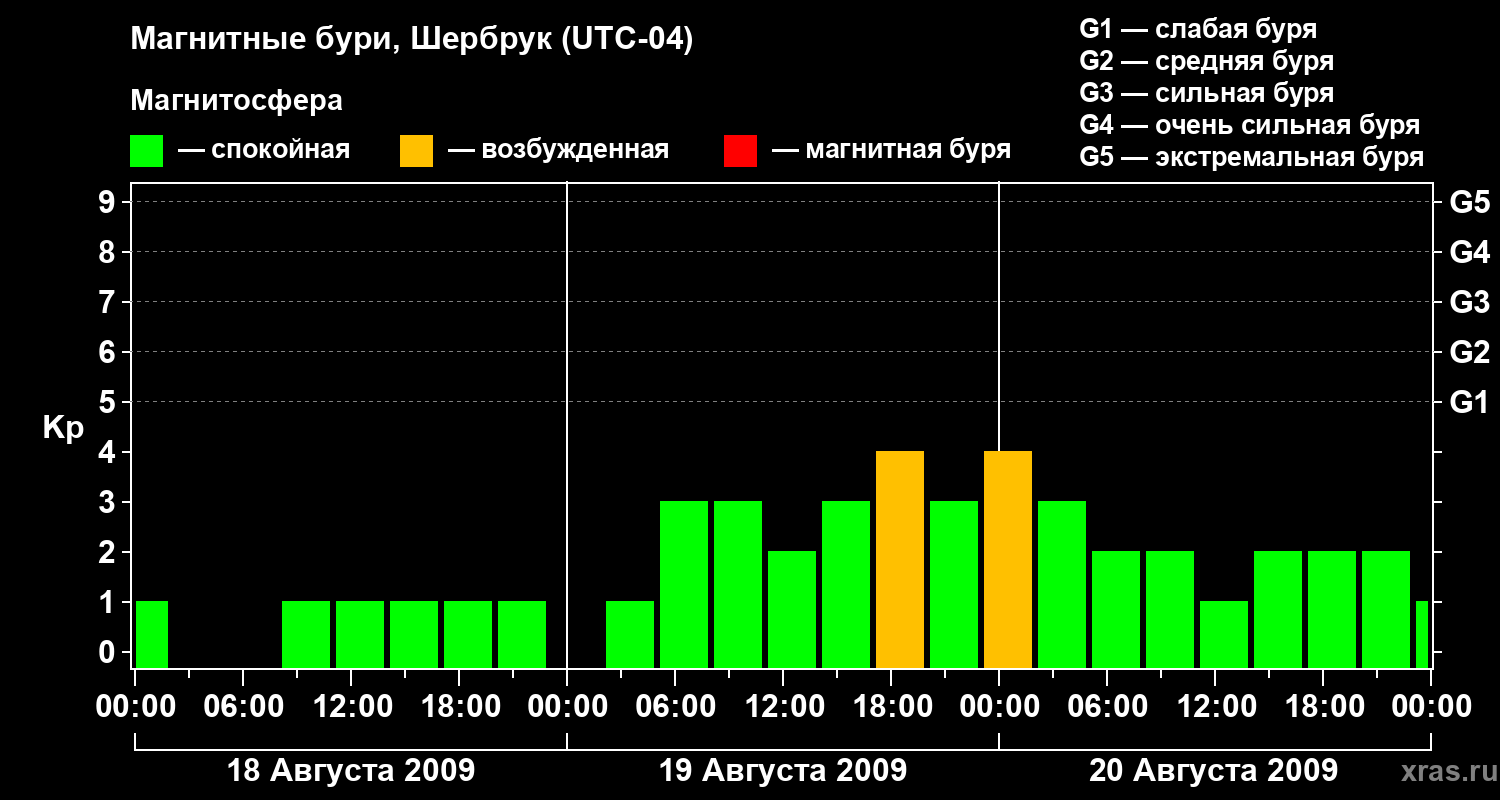Viewport: 1500px width, 800px height.
Task: Click the 00:00 label between 18 and 19 August
Action: pos(567,707)
